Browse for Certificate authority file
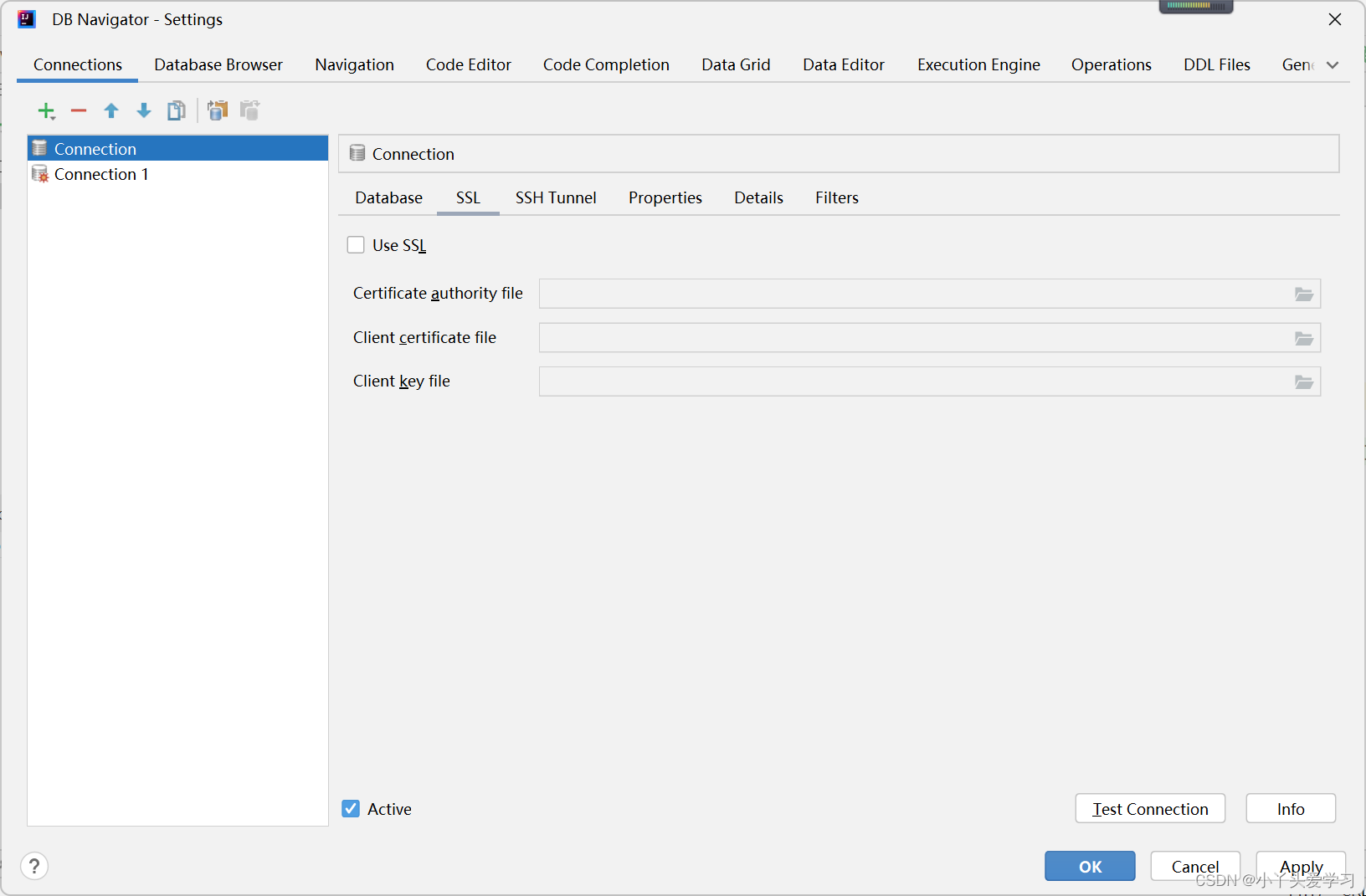 point(1304,294)
